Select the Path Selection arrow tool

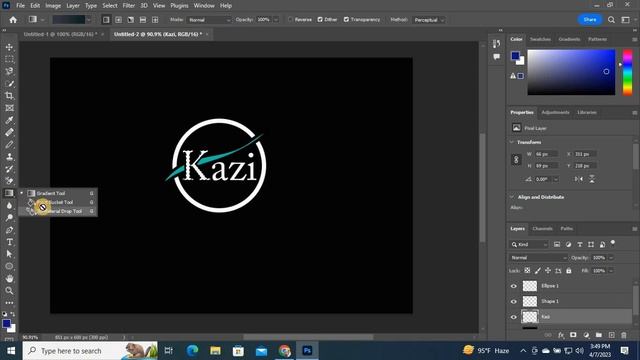tap(9, 254)
